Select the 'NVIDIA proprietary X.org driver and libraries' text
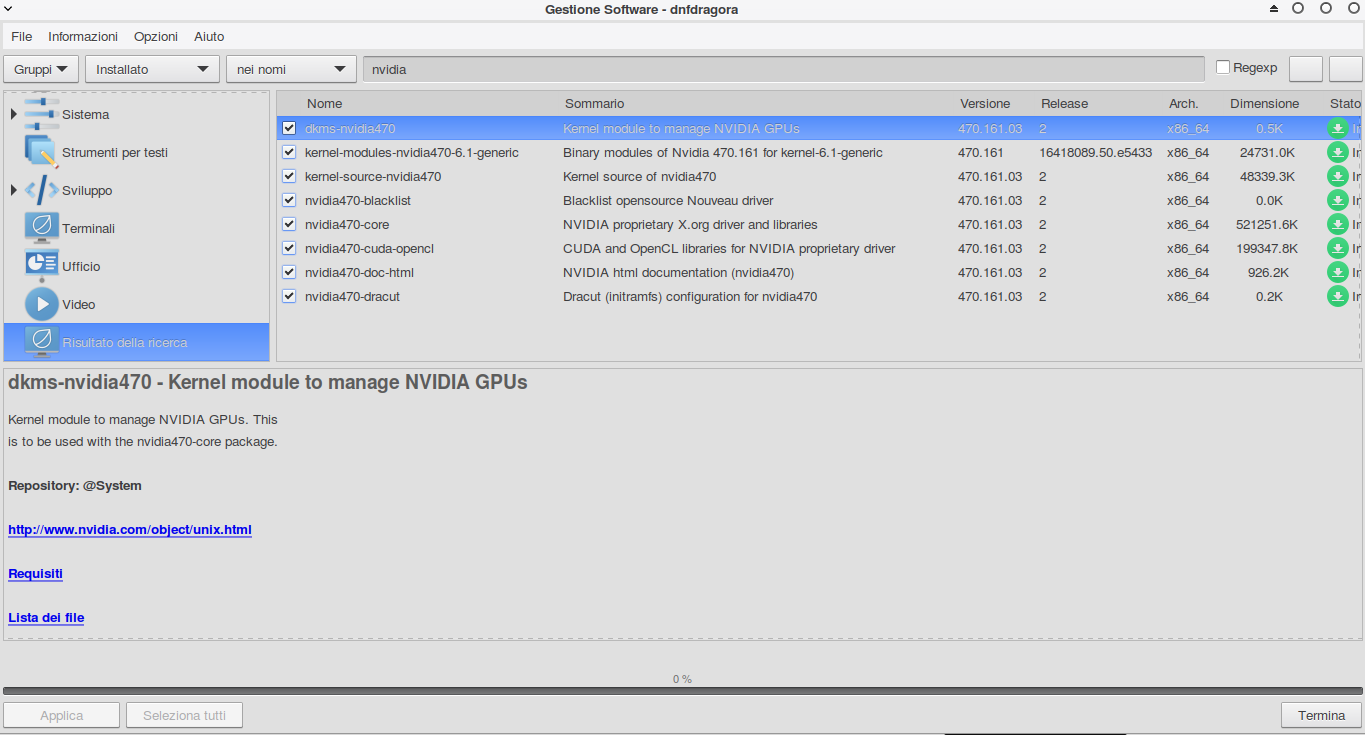 click(690, 224)
